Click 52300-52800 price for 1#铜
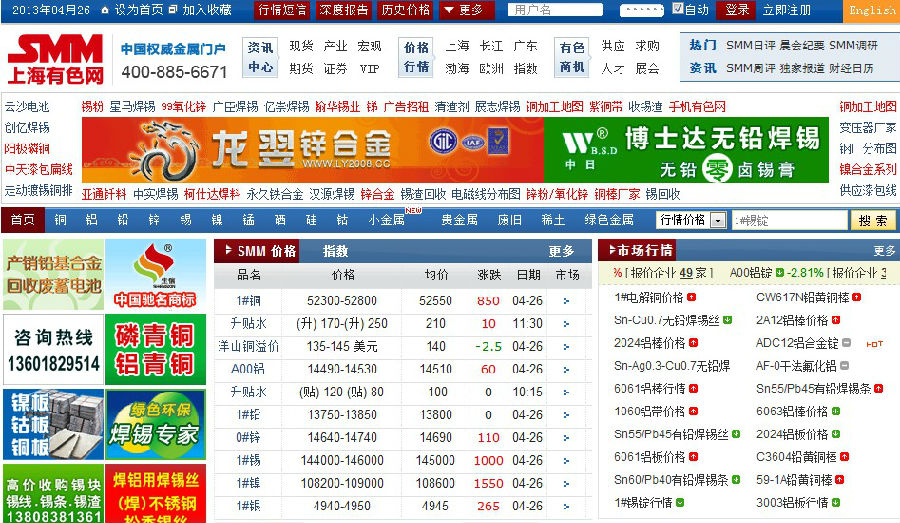This screenshot has width=900, height=523. point(342,301)
